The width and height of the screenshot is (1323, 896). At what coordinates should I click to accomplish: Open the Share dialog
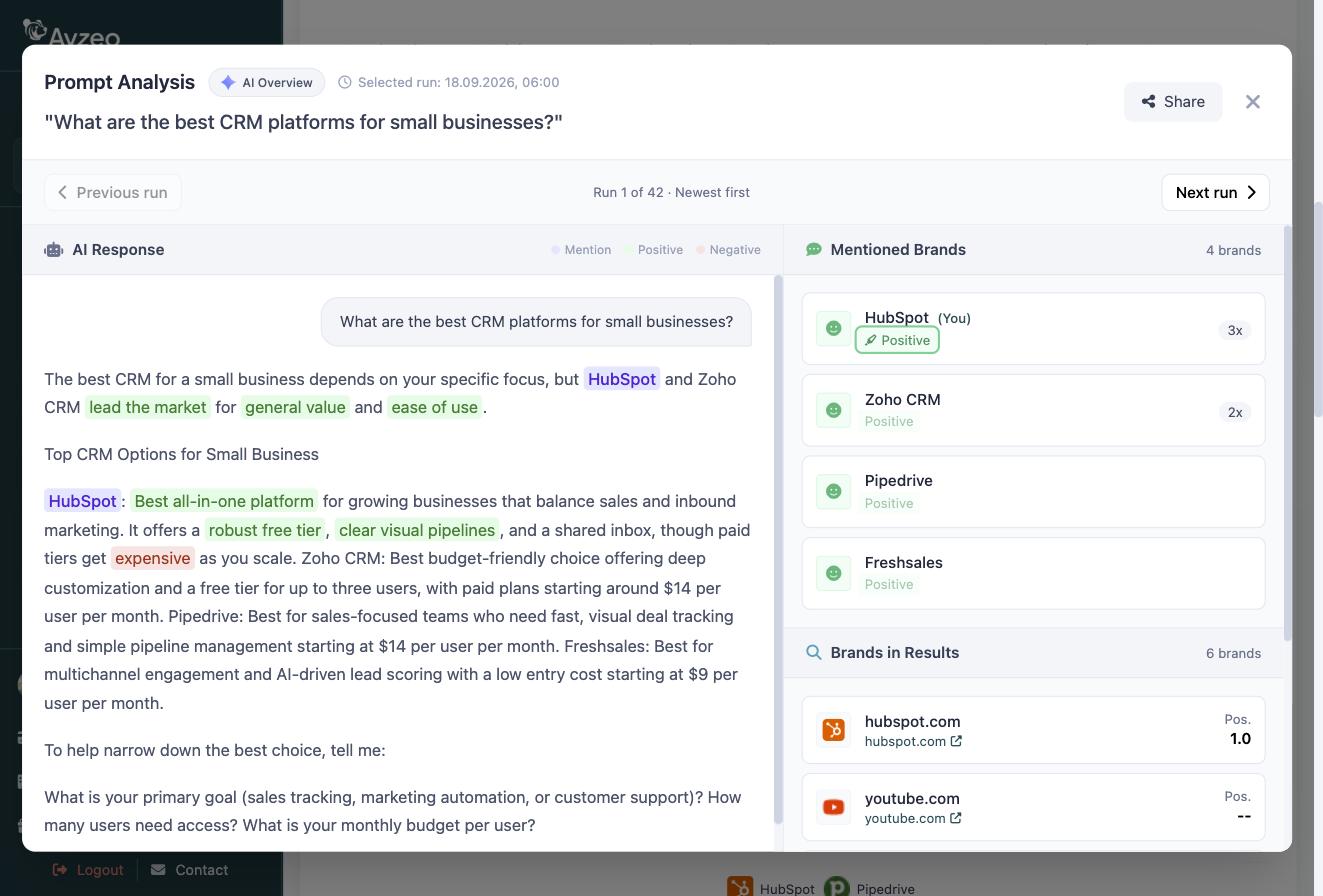tap(1173, 102)
